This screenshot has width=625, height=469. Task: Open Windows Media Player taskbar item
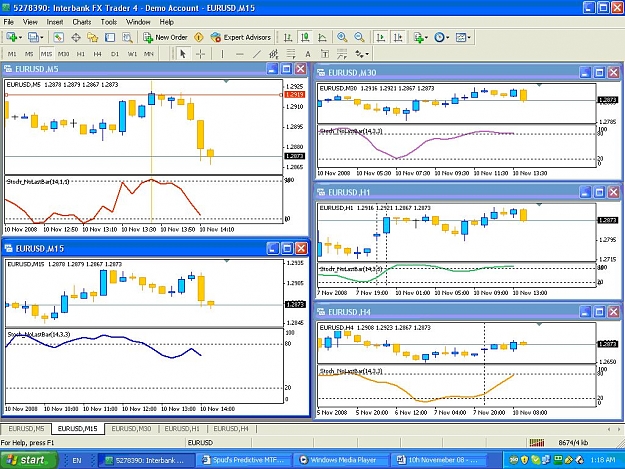(342, 460)
